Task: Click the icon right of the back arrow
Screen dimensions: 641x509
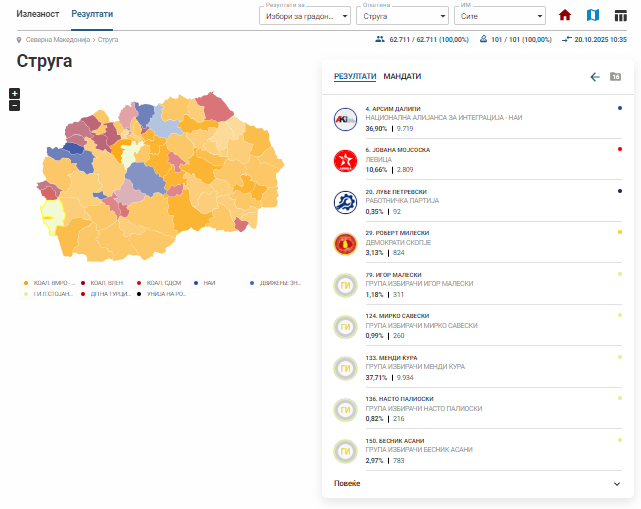Action: 615,77
